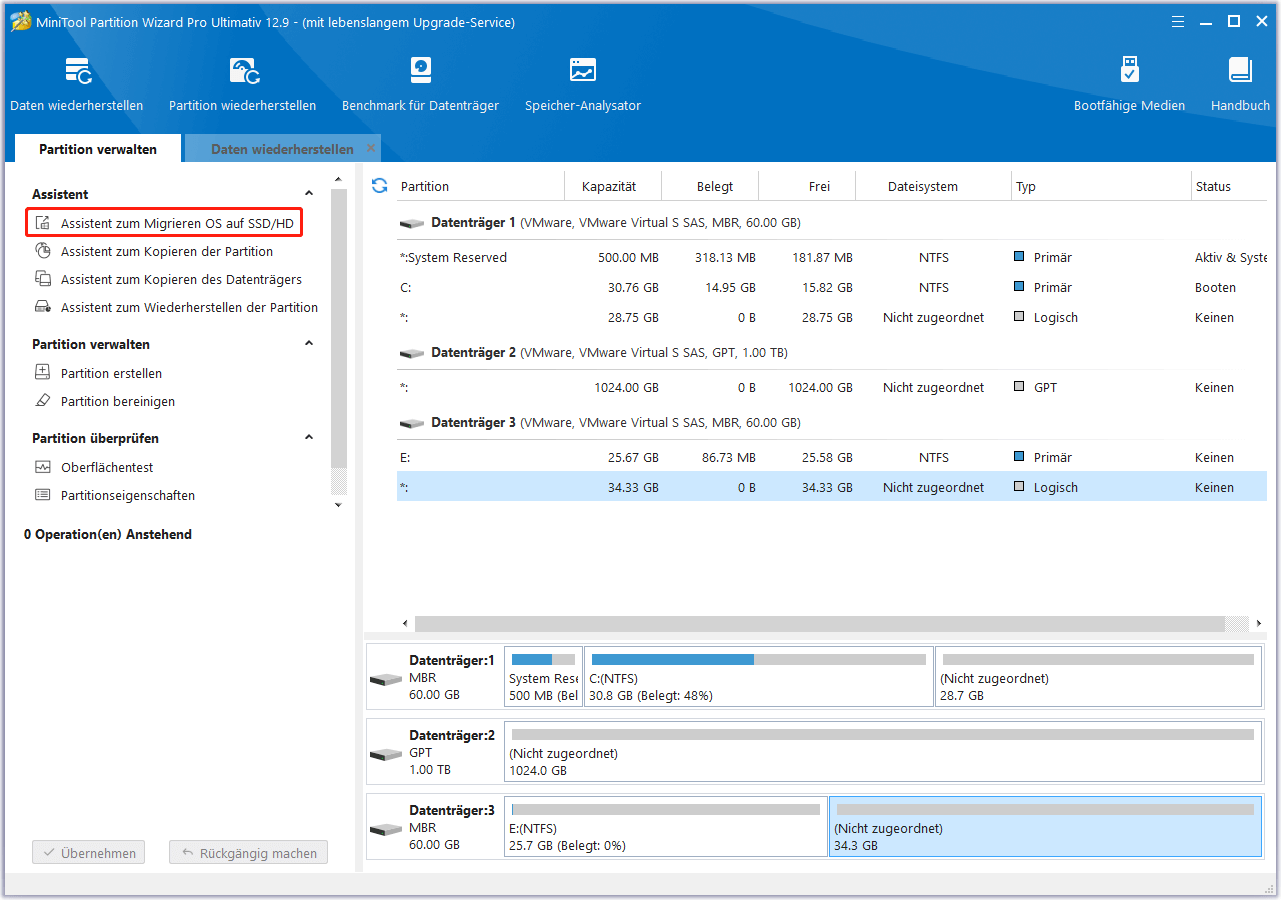Select the E: partition row
Screen dimensions: 1282x902
tap(832, 457)
